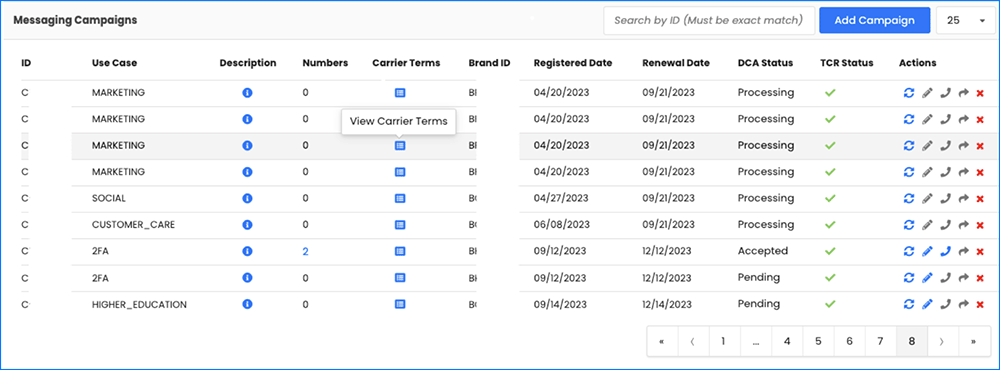The height and width of the screenshot is (370, 1000).
Task: Delete the SOCIAL campaign
Action: (x=980, y=199)
